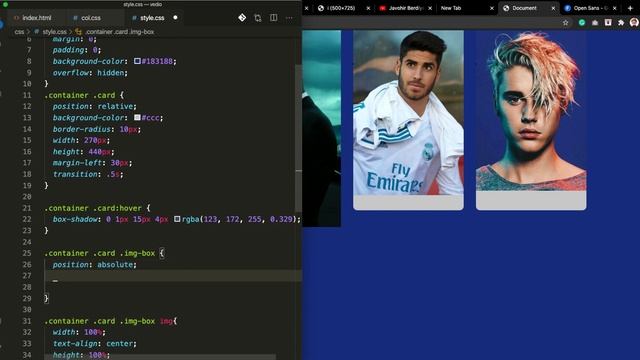The image size is (640, 360).
Task: Click the ".container .card:hover" selector text
Action: coord(93,208)
